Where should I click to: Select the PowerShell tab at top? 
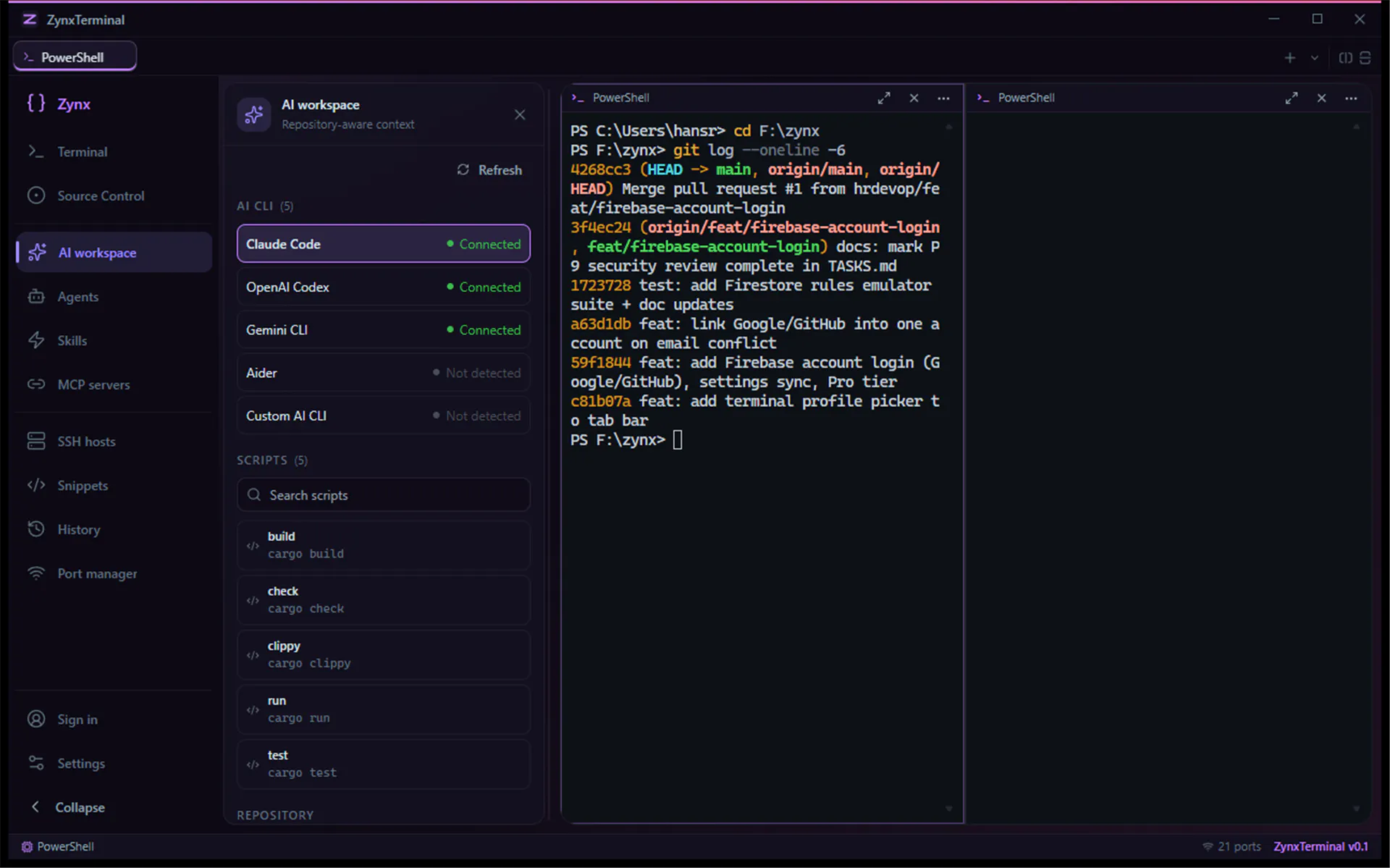75,56
